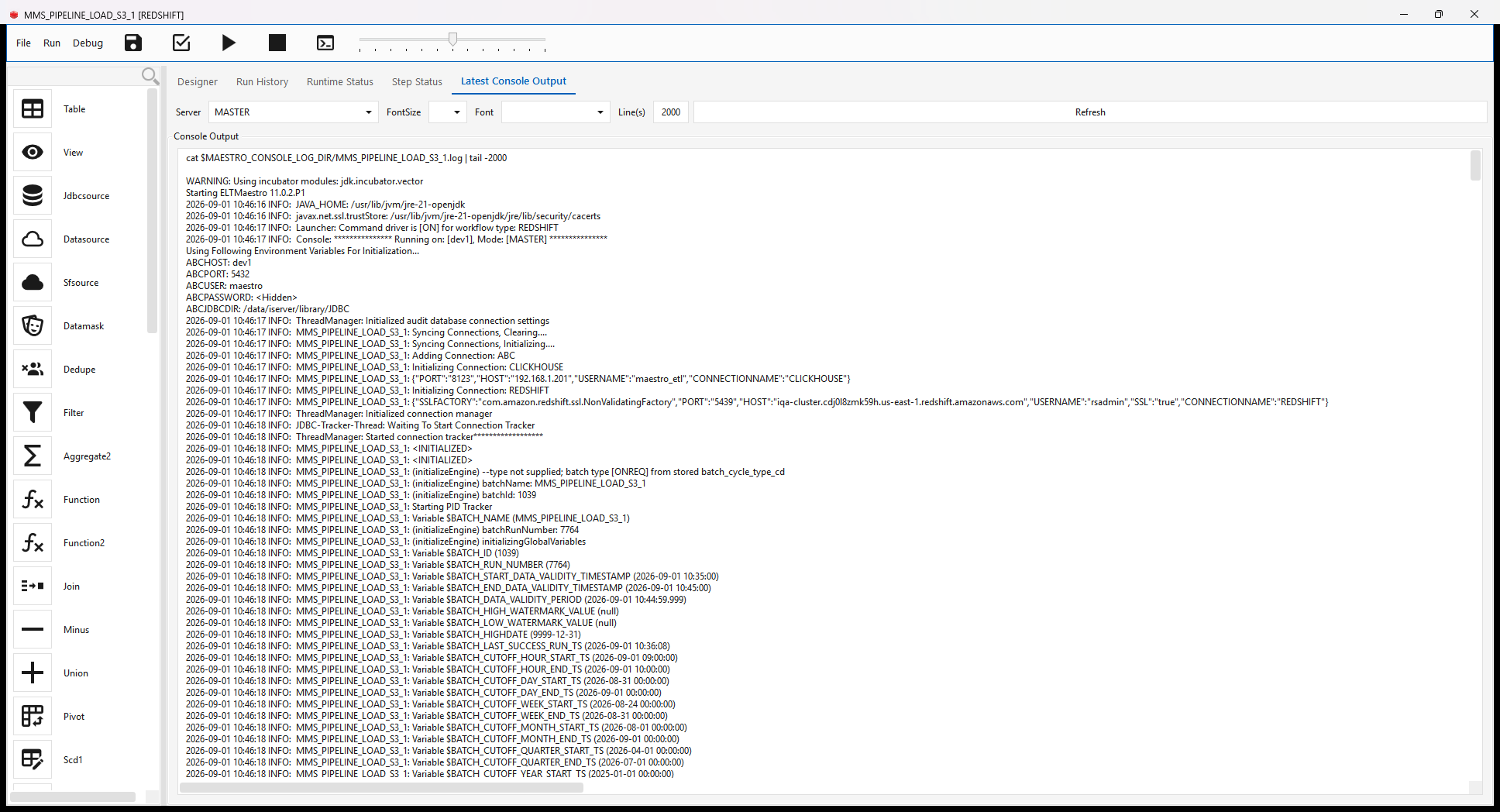This screenshot has width=1500, height=812.
Task: Select the Dedupe people icon
Action: click(x=33, y=370)
